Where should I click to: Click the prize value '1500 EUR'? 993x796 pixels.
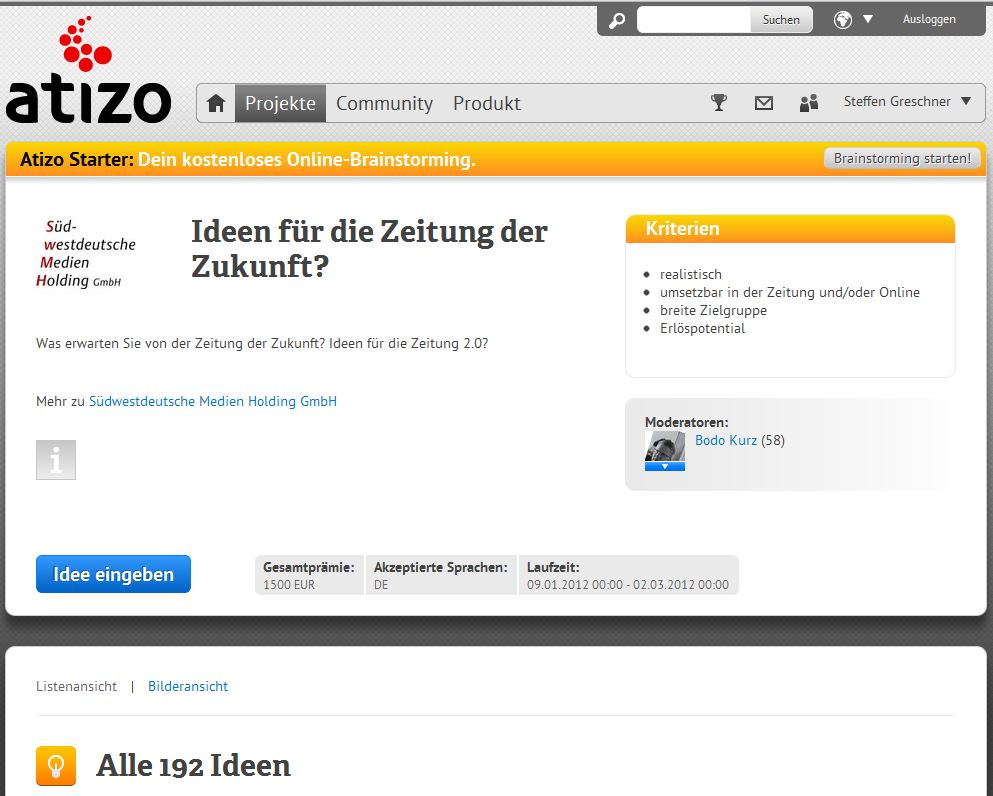(289, 584)
